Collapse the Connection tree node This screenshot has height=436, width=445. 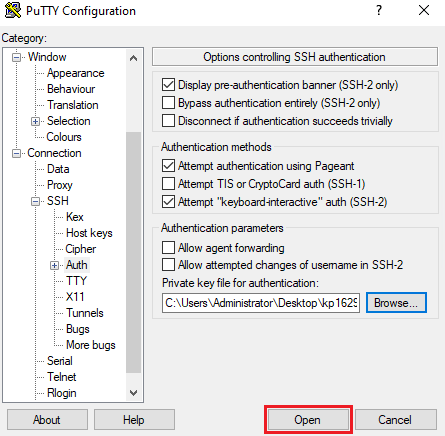16,153
